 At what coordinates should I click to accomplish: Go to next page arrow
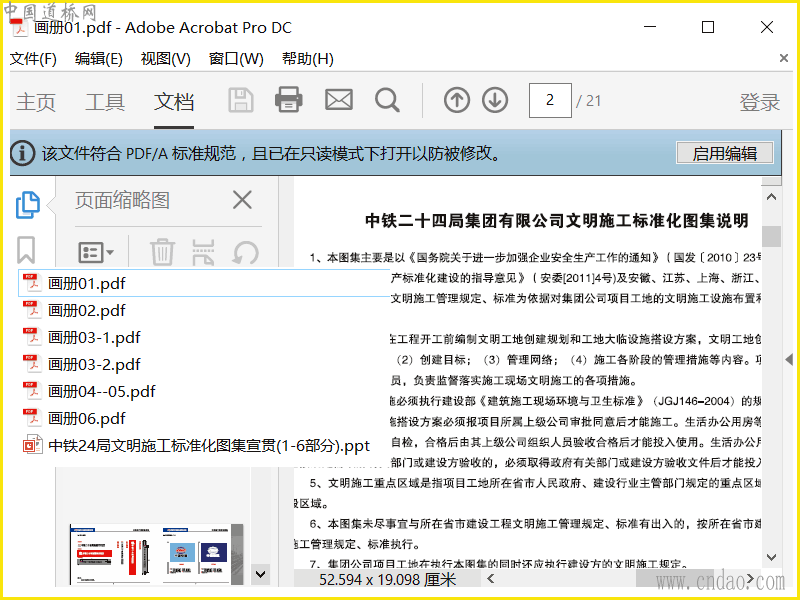[x=495, y=100]
